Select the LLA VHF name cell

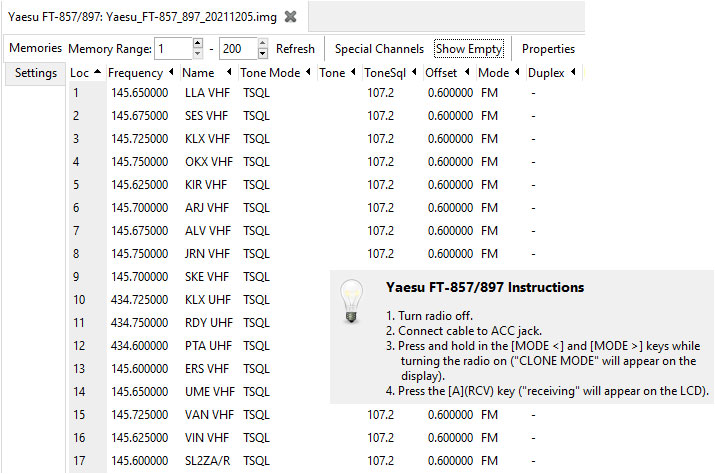[207, 93]
